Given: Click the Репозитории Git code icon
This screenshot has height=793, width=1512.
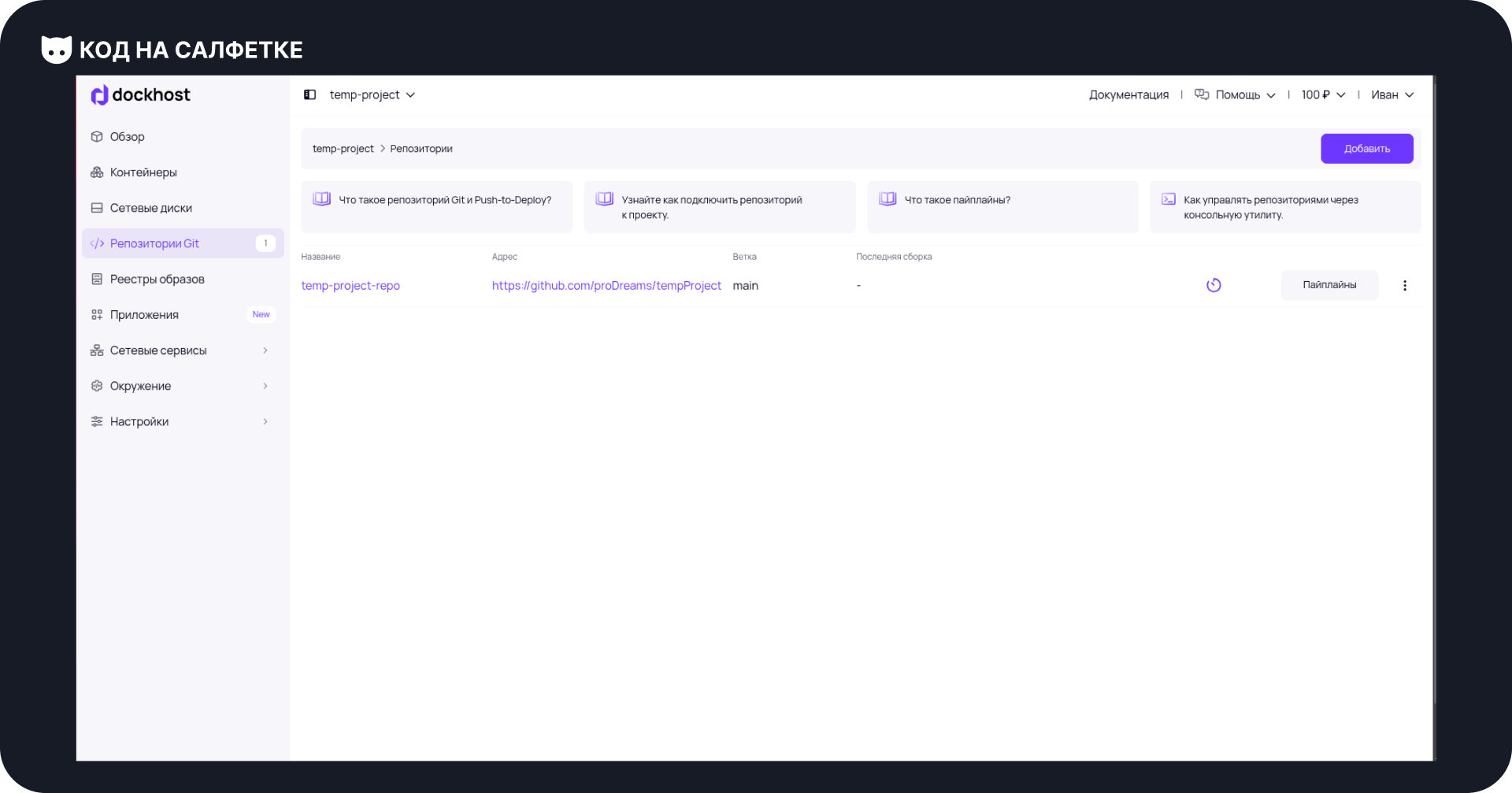Looking at the screenshot, I should (97, 243).
